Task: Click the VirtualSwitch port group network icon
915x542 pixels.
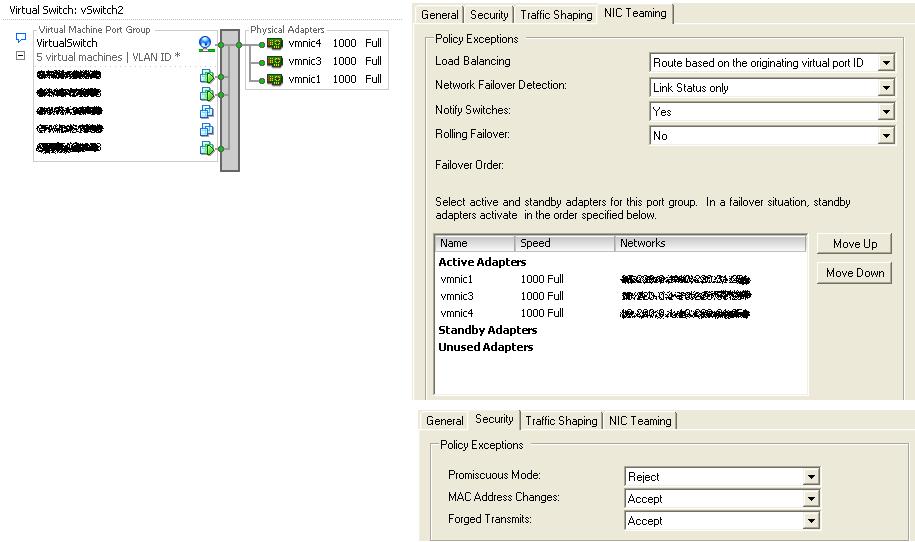Action: tap(206, 43)
